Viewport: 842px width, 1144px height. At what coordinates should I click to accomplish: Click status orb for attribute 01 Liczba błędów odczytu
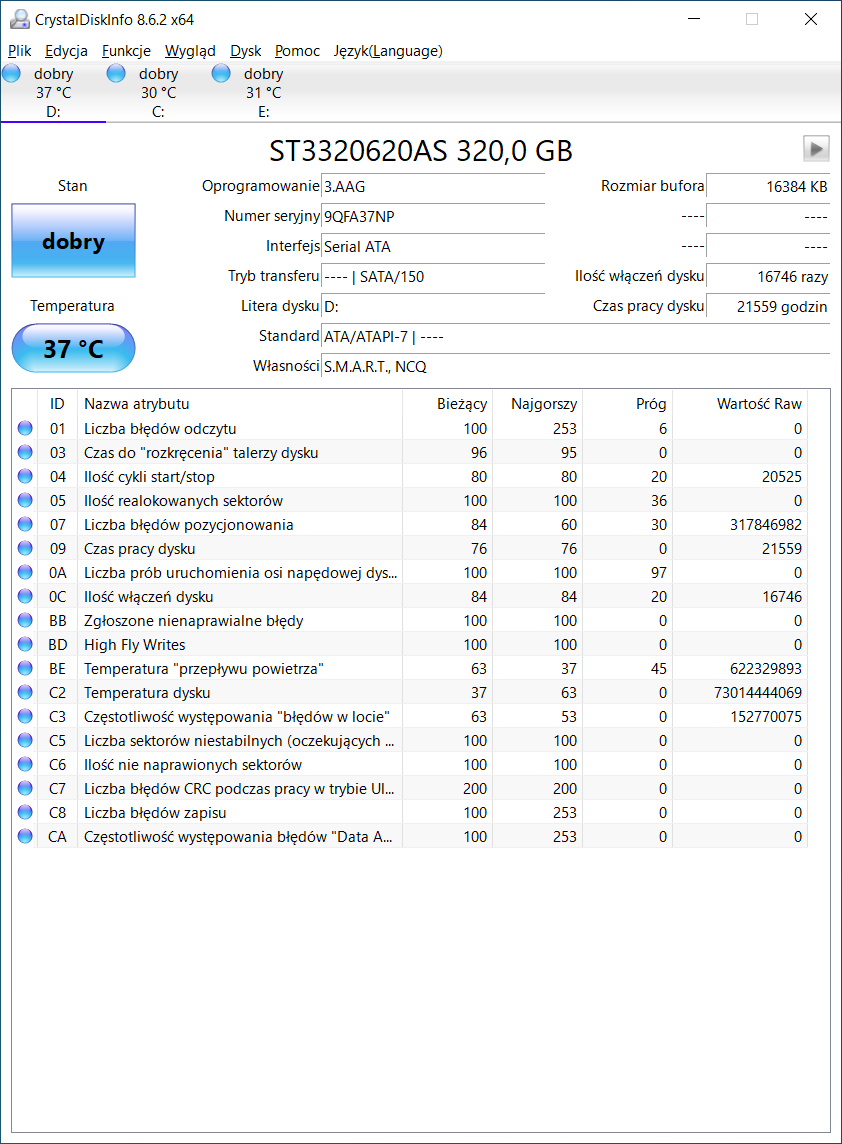click(25, 428)
